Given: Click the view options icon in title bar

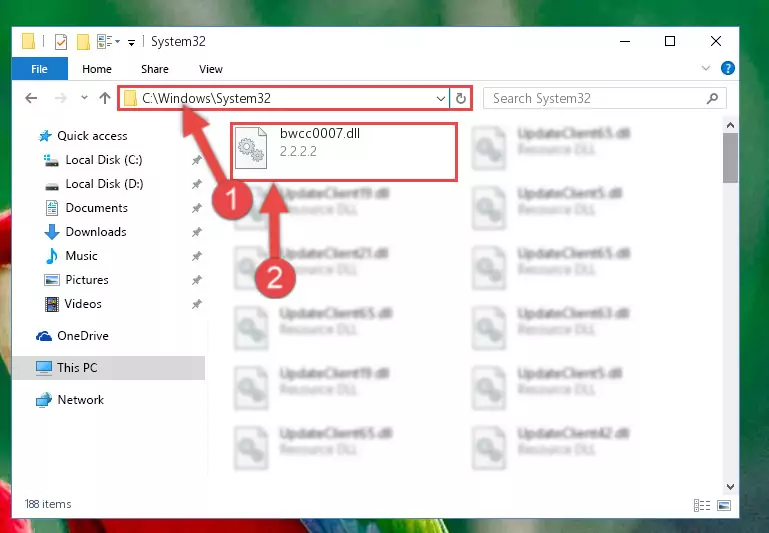Looking at the screenshot, I should click(x=105, y=42).
